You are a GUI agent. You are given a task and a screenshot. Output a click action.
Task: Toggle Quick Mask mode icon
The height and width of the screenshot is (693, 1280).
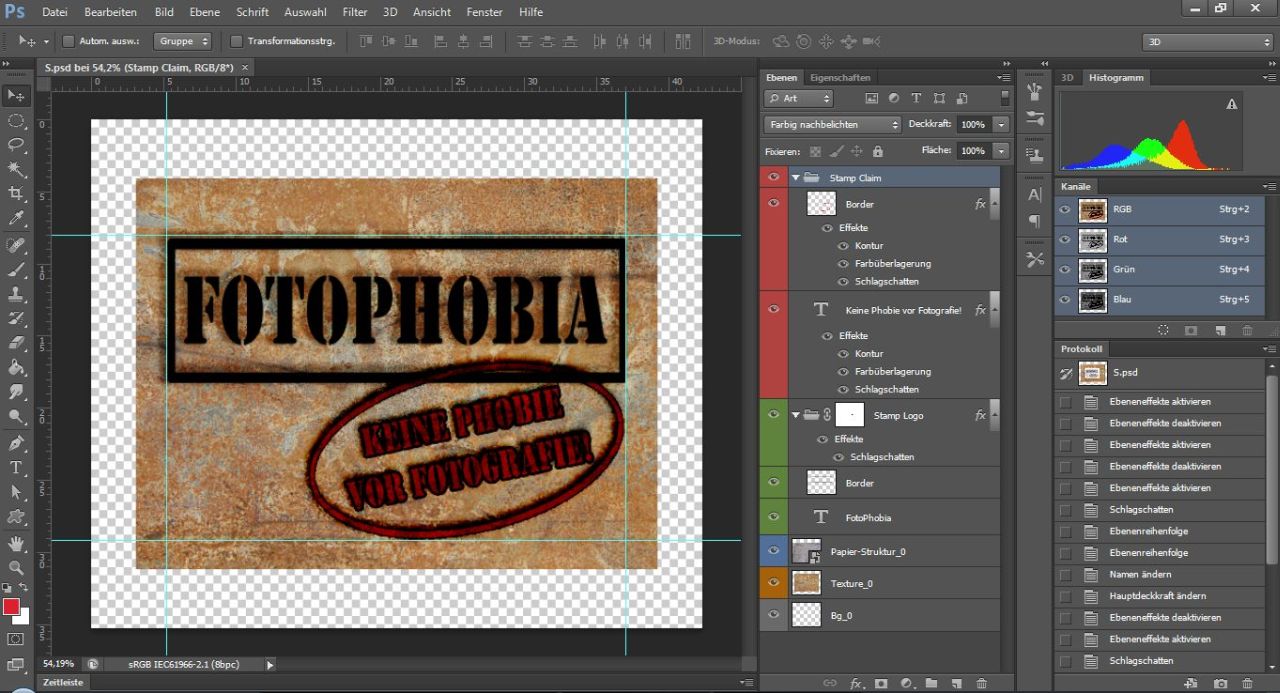[16, 639]
